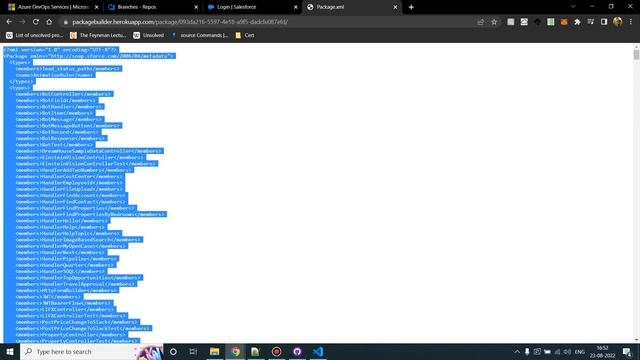Image resolution: width=640 pixels, height=360 pixels.
Task: Open GitHub Desktop from the taskbar
Action: coord(297,351)
